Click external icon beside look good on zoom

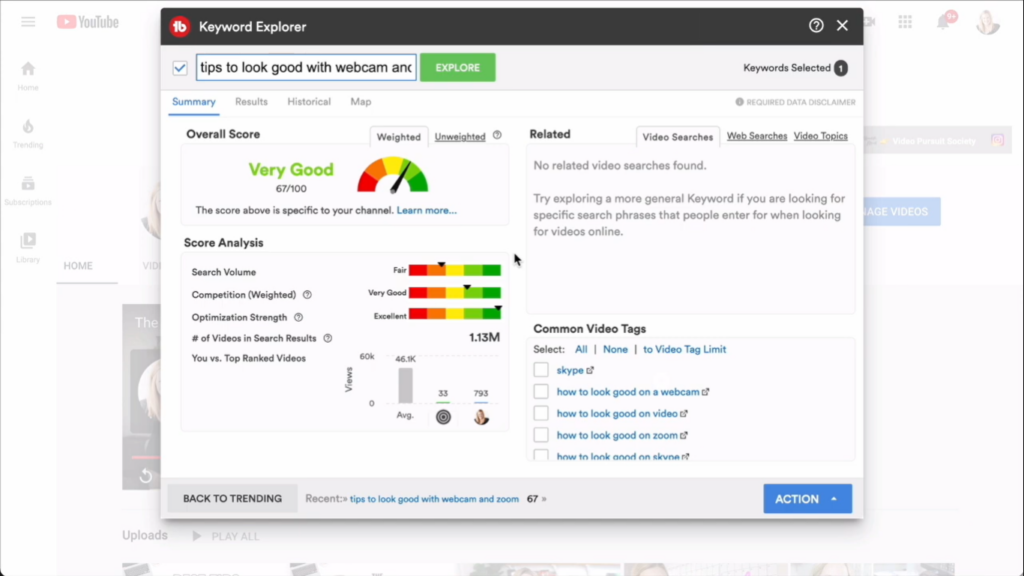coord(684,435)
